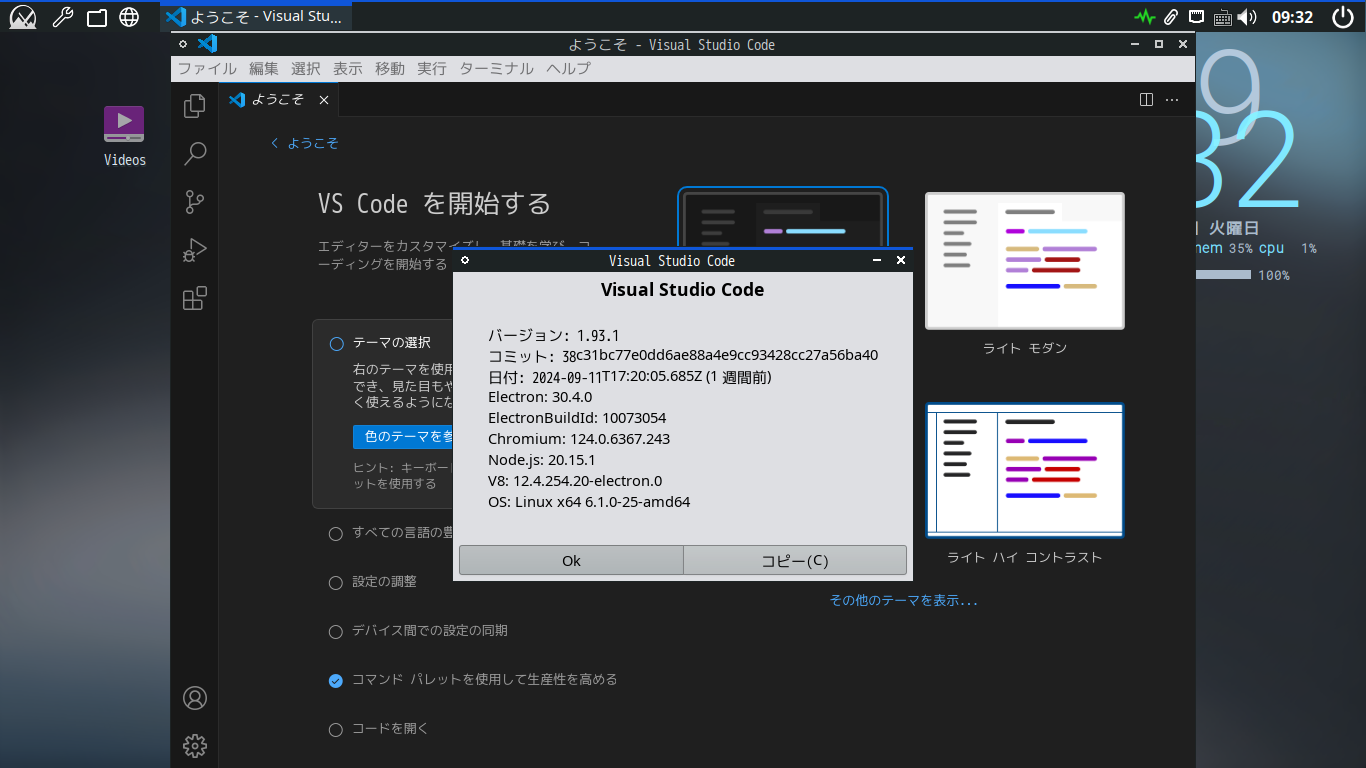Open the ヘルプ menu

569,69
